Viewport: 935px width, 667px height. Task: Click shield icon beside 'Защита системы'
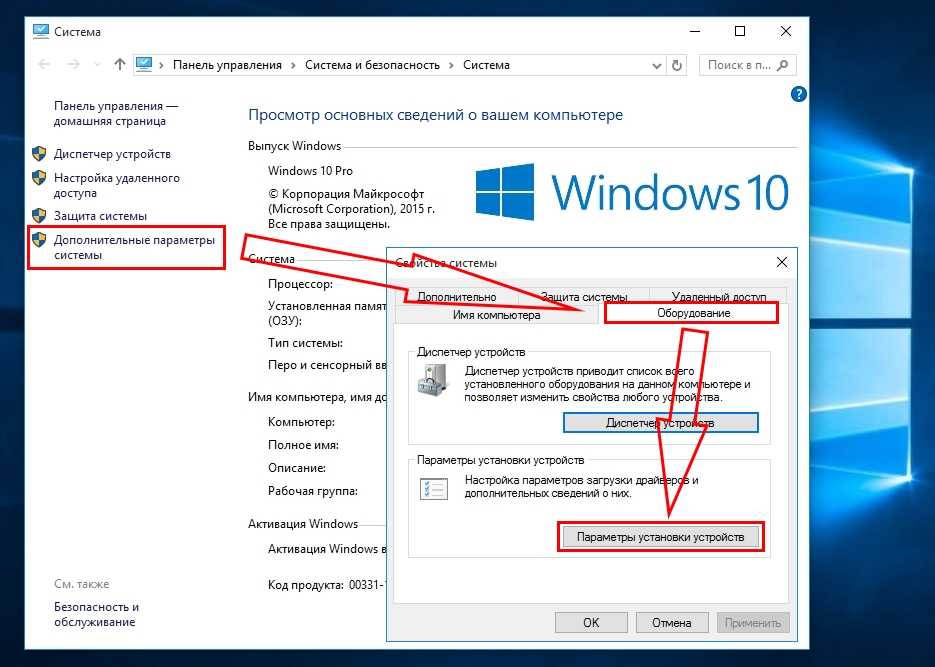click(x=39, y=216)
